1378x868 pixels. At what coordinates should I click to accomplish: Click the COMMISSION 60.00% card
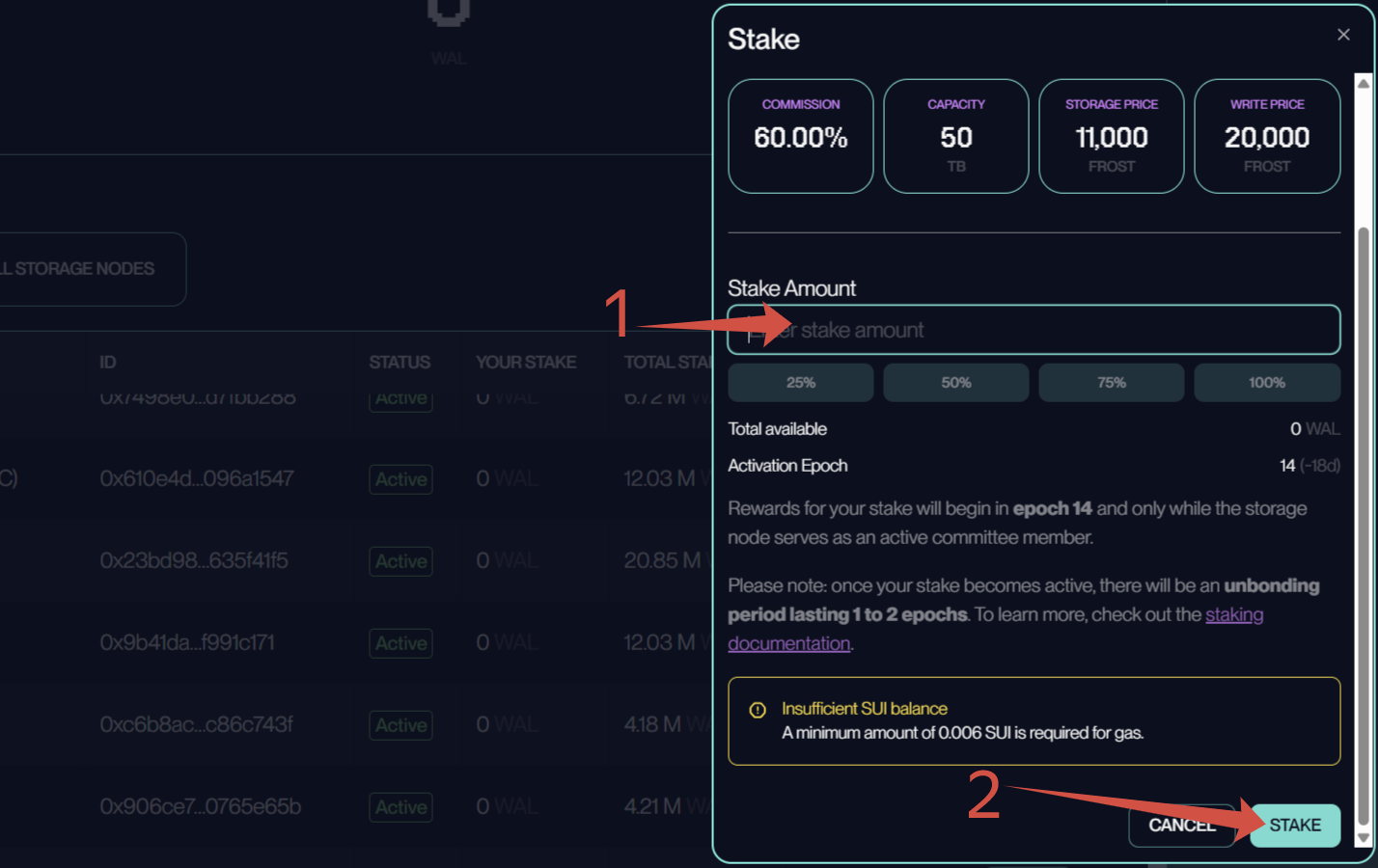(800, 136)
